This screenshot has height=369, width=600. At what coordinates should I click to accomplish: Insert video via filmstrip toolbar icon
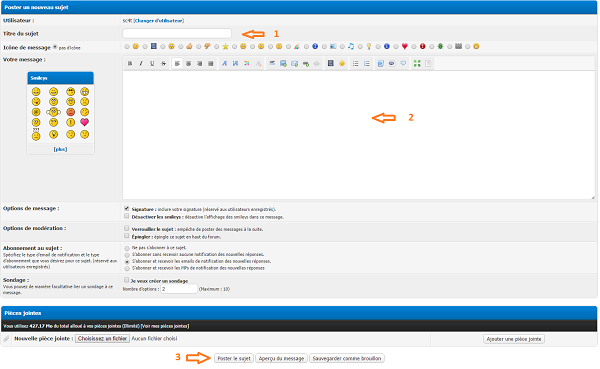coord(331,64)
